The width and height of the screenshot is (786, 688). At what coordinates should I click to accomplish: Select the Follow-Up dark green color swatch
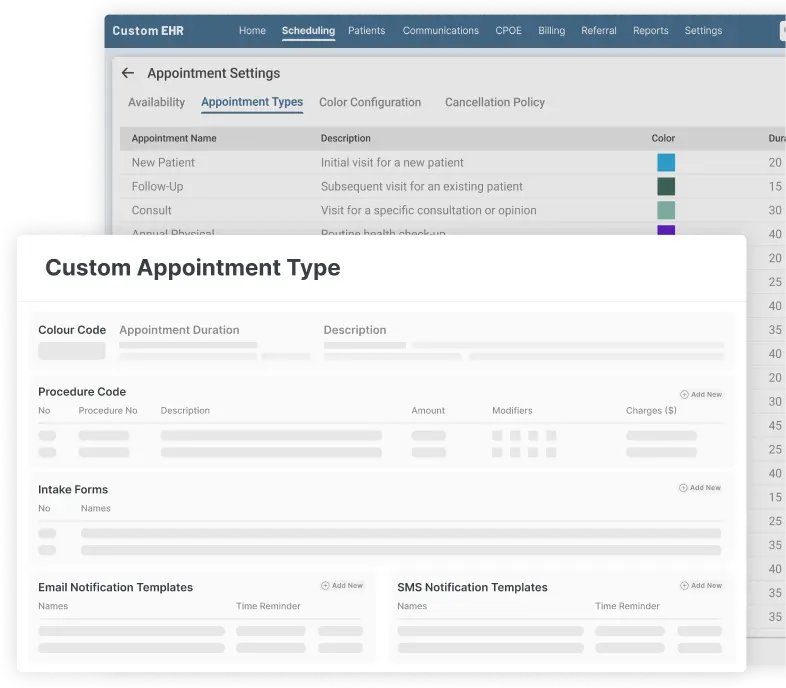pos(666,186)
